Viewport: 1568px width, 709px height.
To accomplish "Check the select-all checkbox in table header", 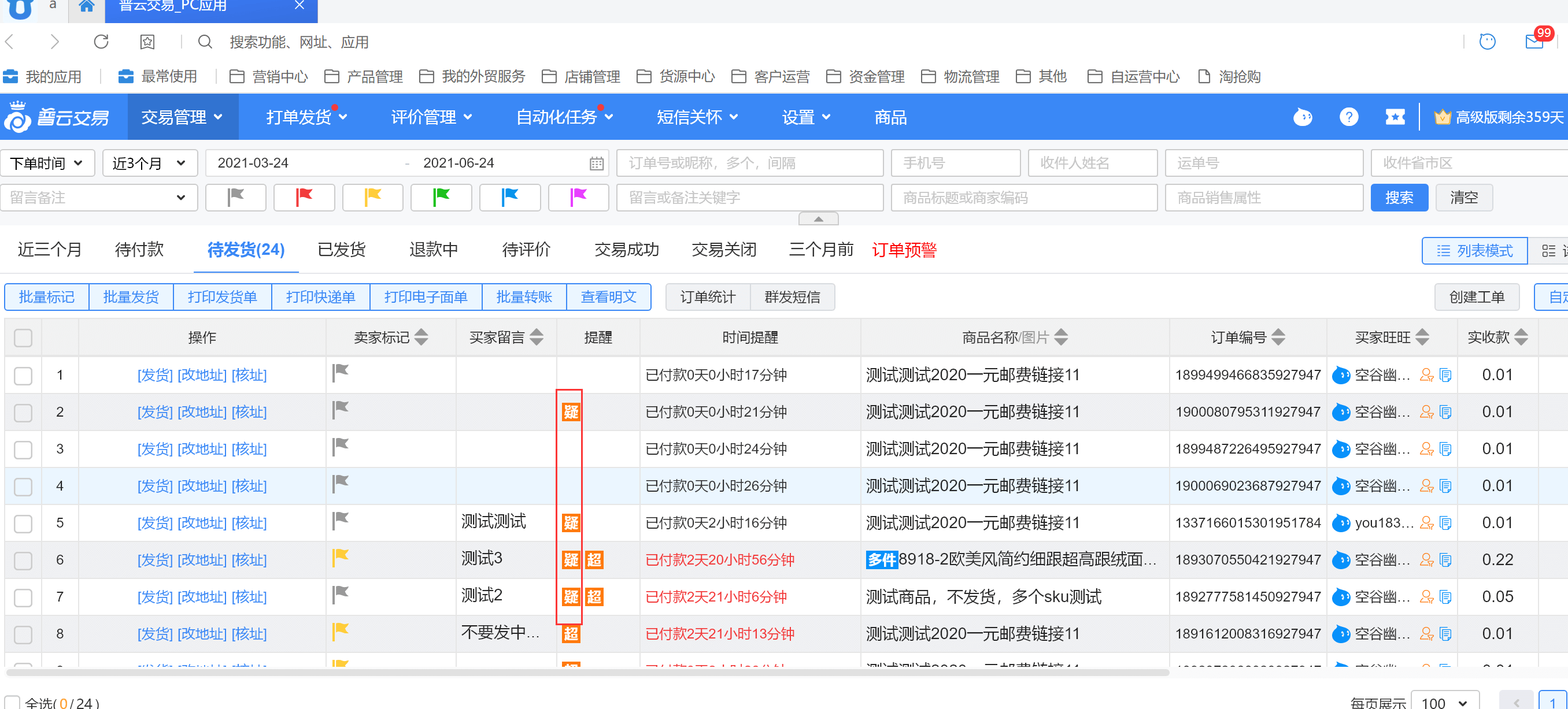I will tap(23, 337).
